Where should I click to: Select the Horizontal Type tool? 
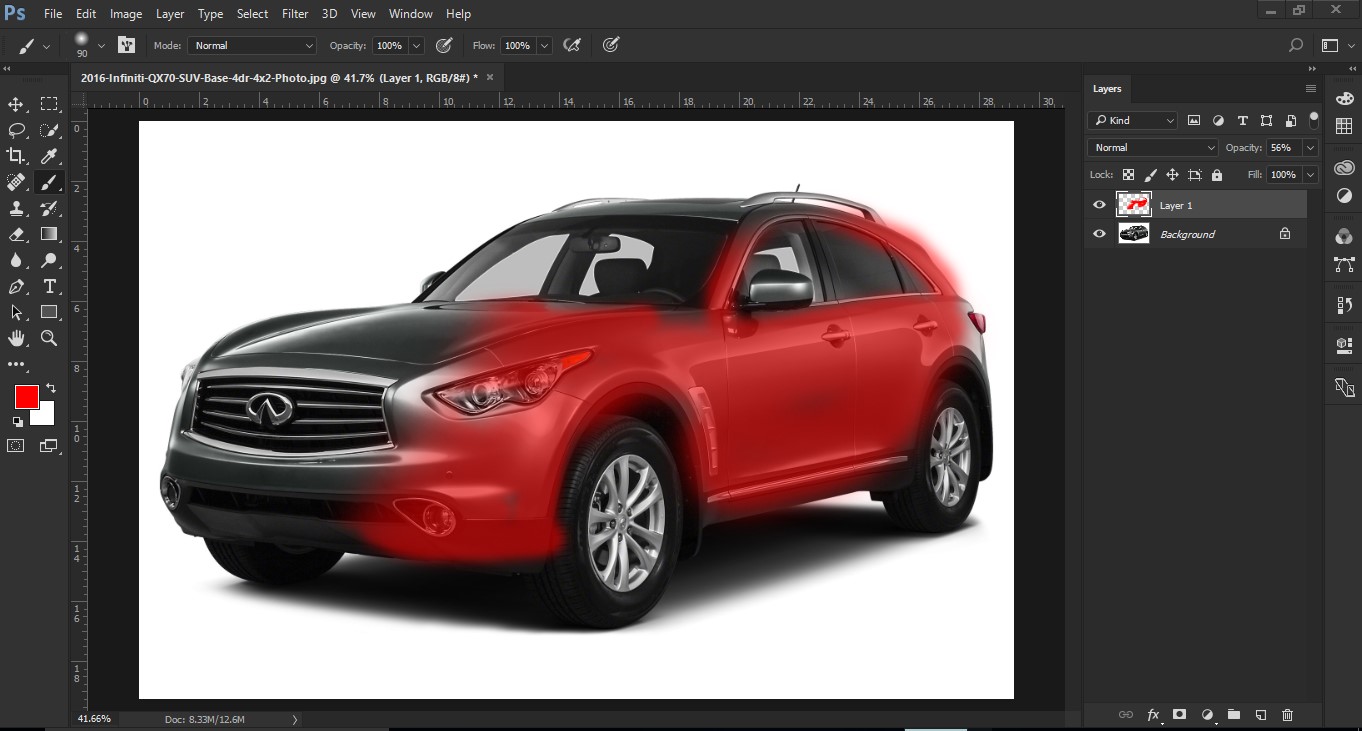point(49,286)
